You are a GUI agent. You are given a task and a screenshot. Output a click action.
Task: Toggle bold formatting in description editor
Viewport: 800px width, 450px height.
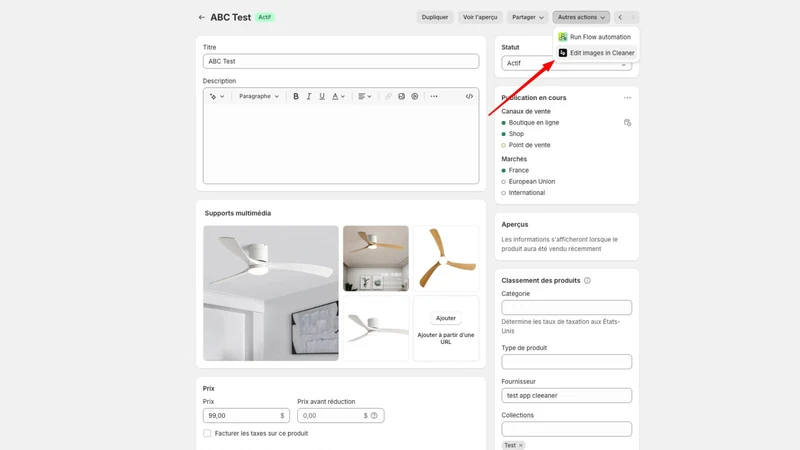click(295, 96)
